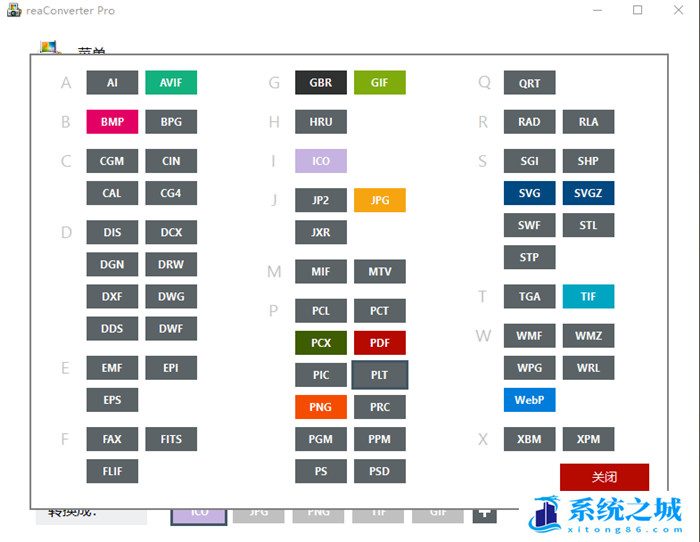Choose the RAD format
Image resolution: width=700 pixels, height=542 pixels.
[x=529, y=122]
